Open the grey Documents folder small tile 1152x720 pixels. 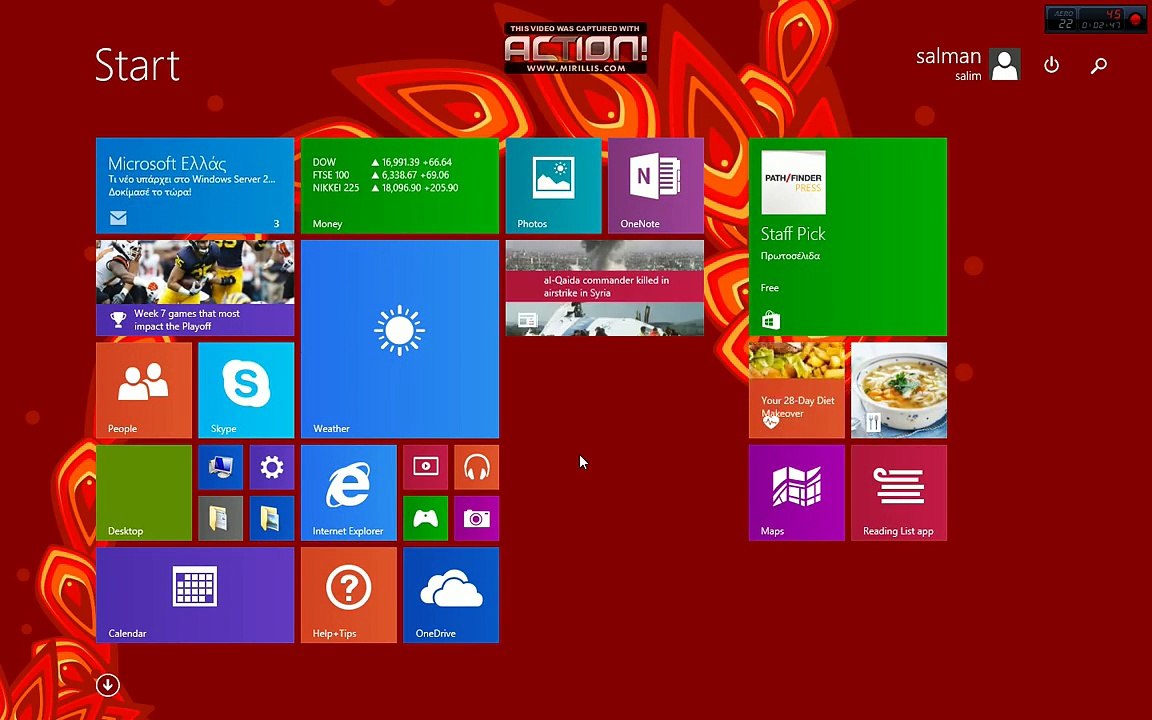220,519
